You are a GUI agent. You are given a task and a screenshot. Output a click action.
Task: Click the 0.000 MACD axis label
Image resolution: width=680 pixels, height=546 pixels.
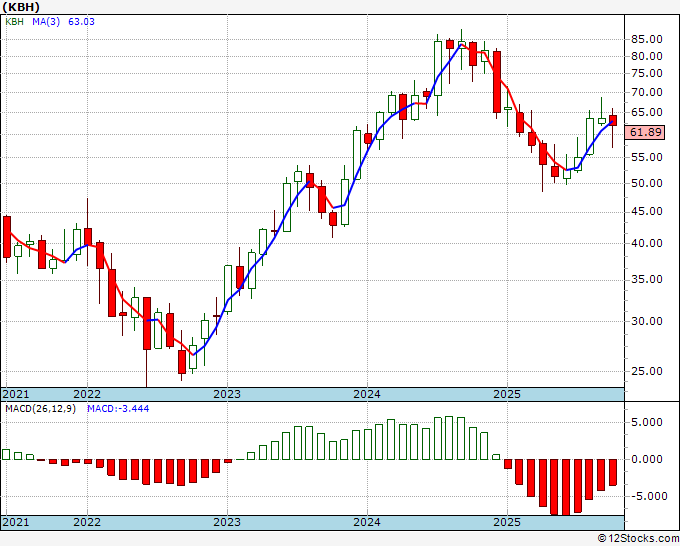coord(646,459)
